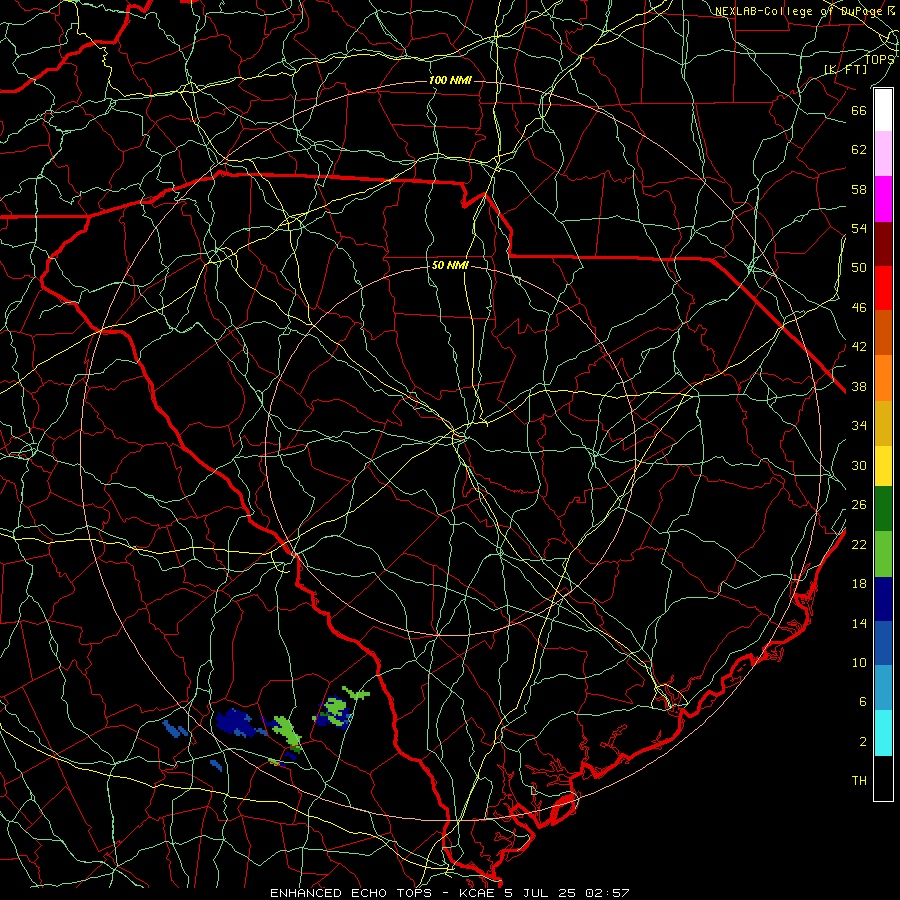Click the light pink legend swatch
The width and height of the screenshot is (900, 900).
[883, 154]
